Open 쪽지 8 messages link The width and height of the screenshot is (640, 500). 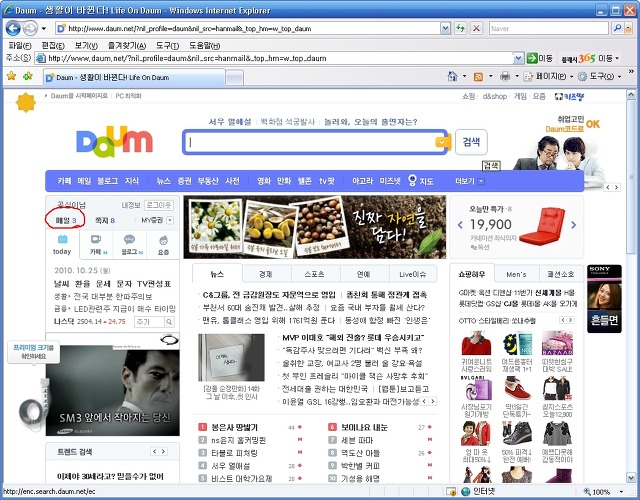tap(105, 220)
